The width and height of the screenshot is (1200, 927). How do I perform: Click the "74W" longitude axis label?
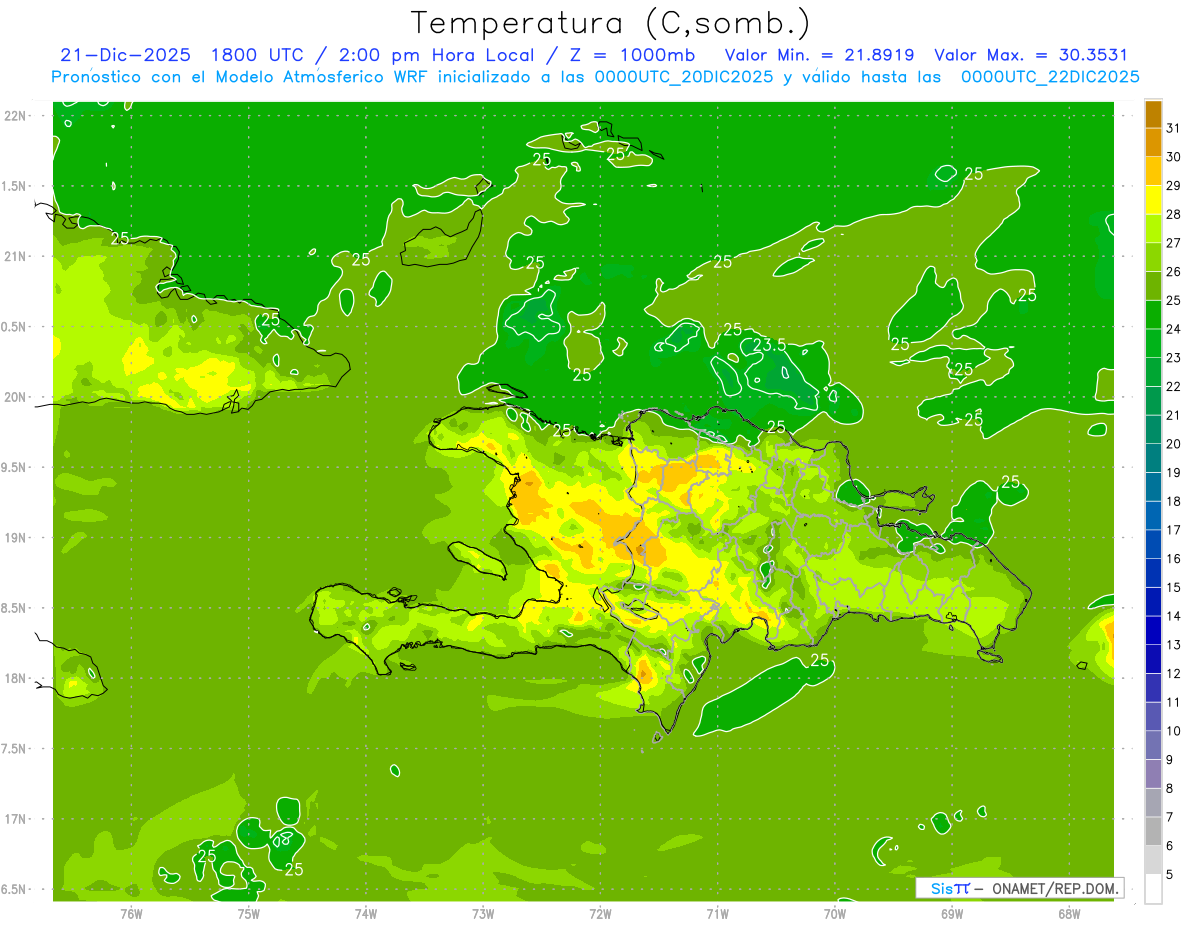(x=366, y=914)
